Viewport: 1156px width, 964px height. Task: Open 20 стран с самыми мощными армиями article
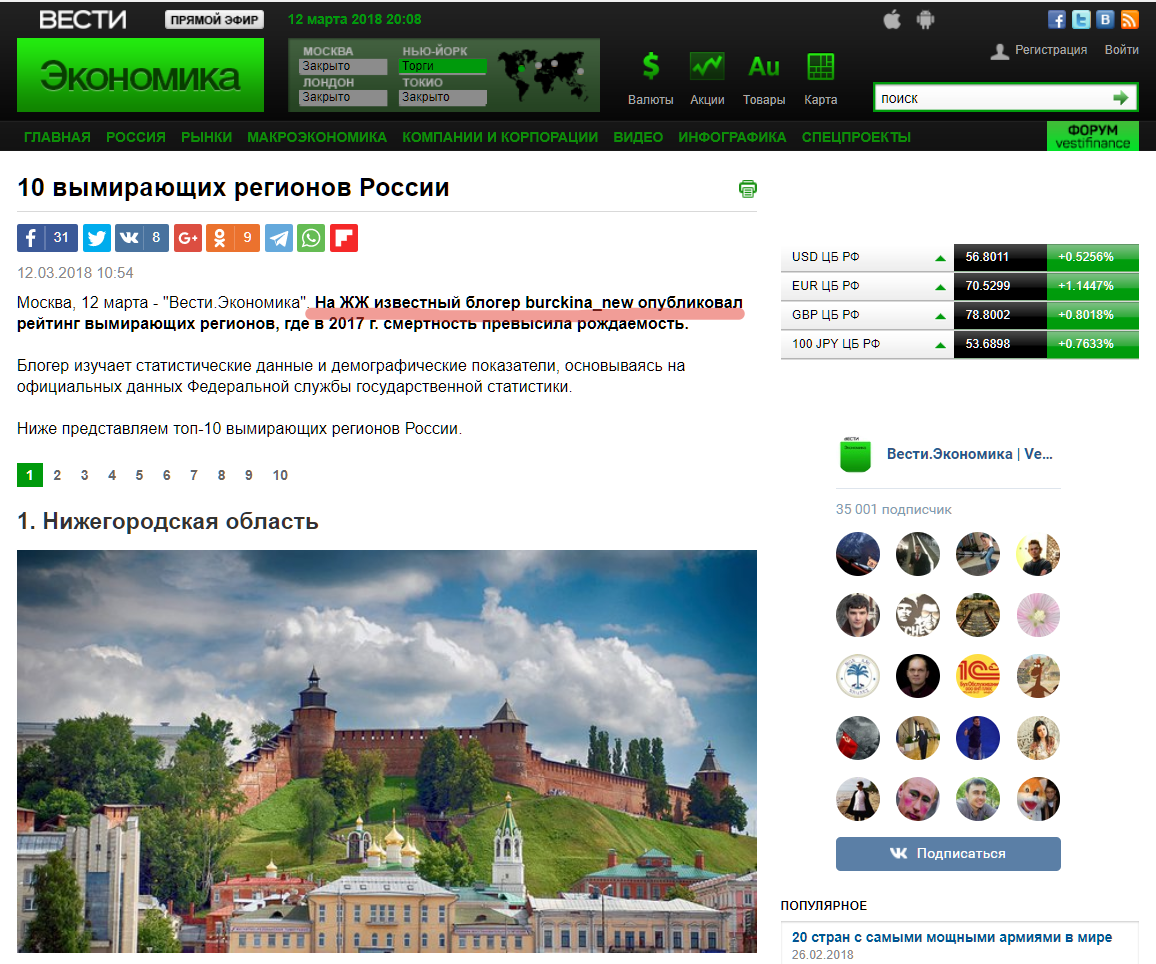pos(952,937)
